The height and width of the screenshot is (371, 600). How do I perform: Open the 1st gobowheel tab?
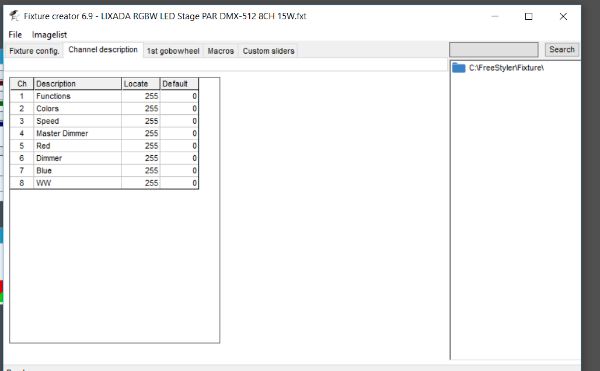(173, 51)
